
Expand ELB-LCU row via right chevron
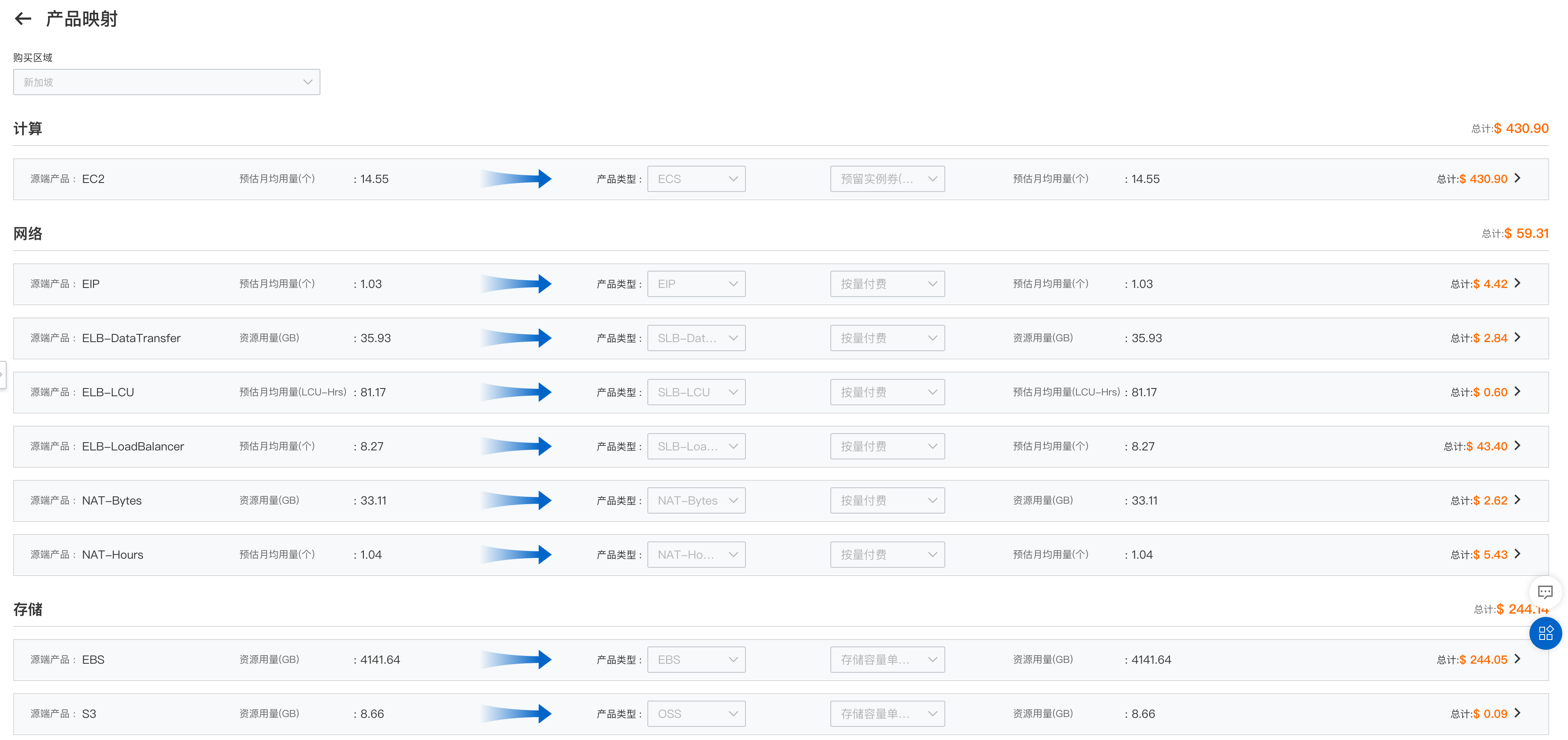point(1518,392)
